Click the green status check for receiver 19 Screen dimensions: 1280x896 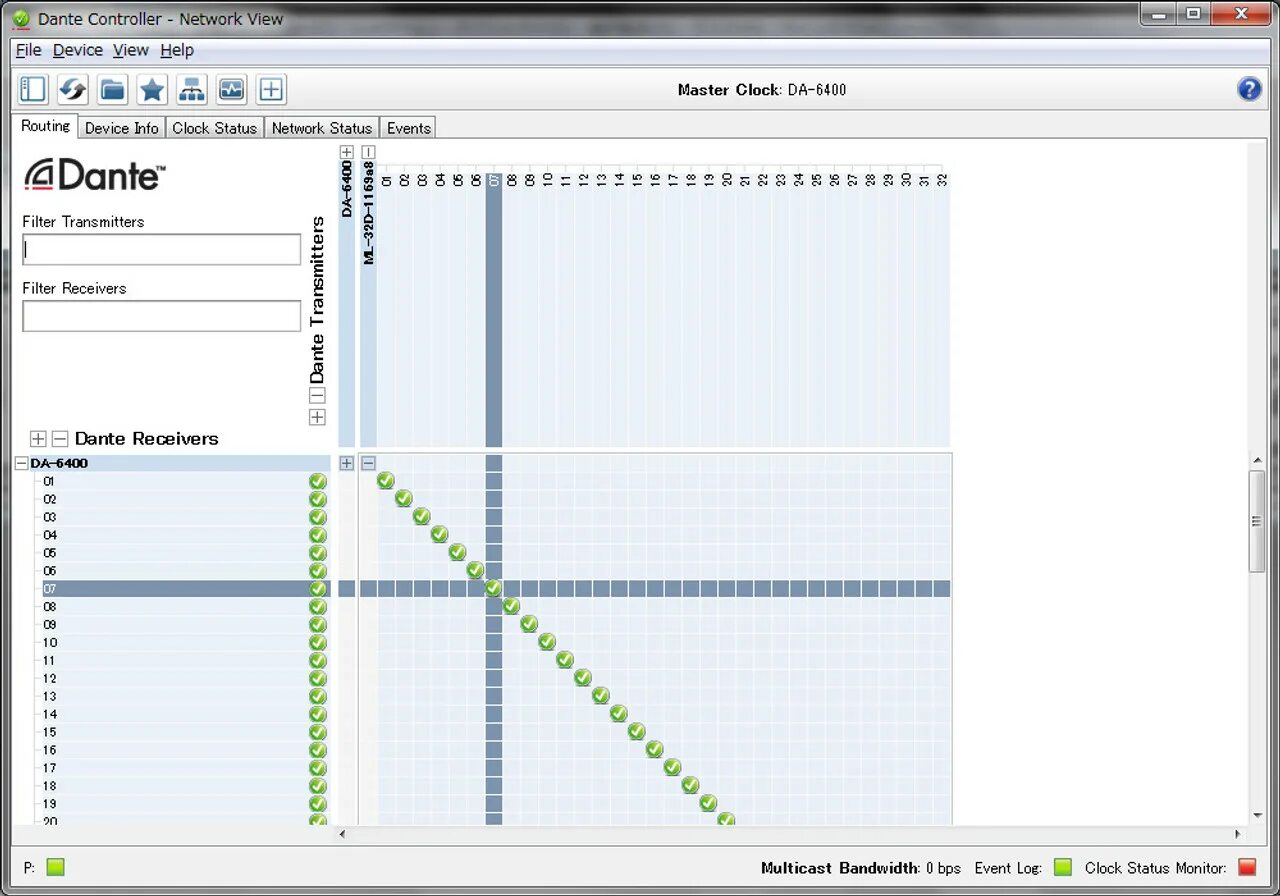pyautogui.click(x=318, y=804)
